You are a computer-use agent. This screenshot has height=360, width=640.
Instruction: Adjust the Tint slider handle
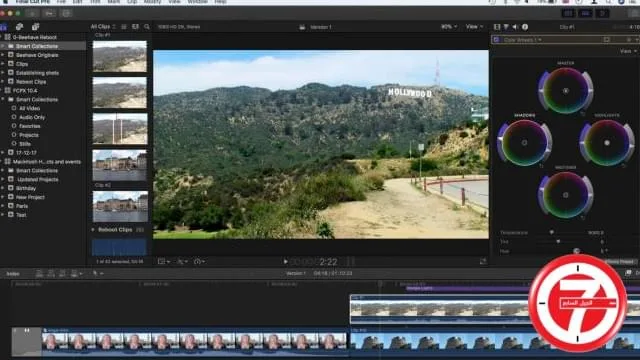558,242
